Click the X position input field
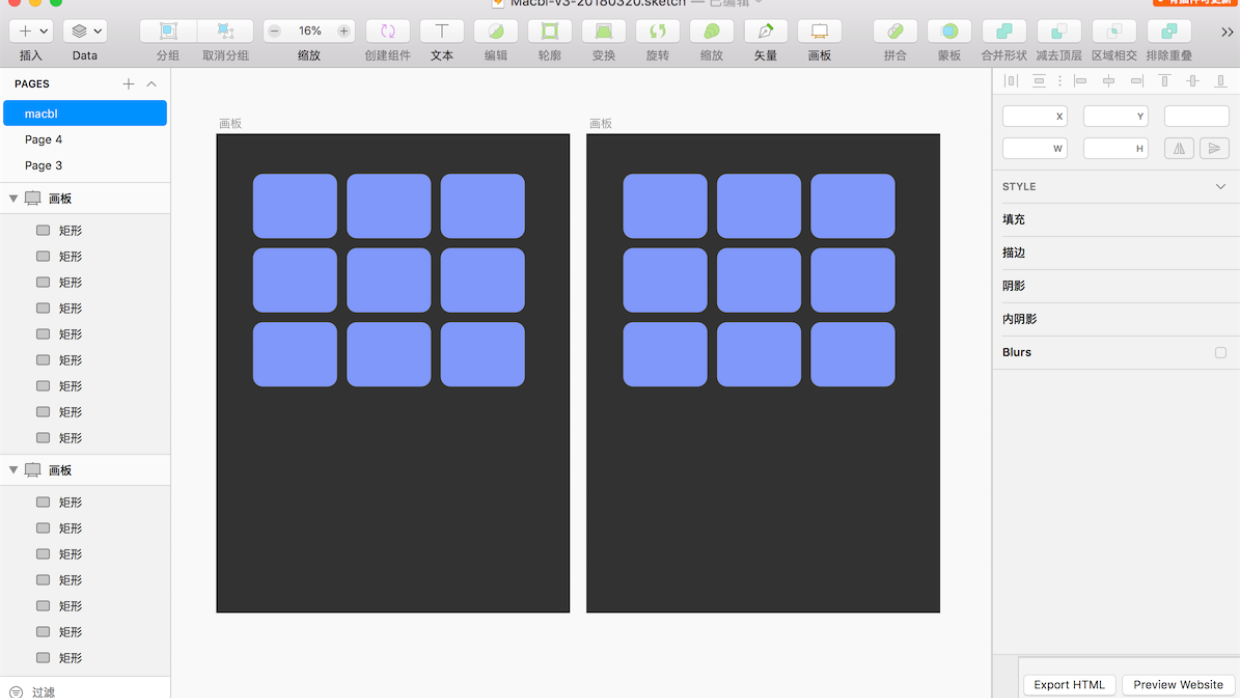The height and width of the screenshot is (698, 1240). 1035,116
